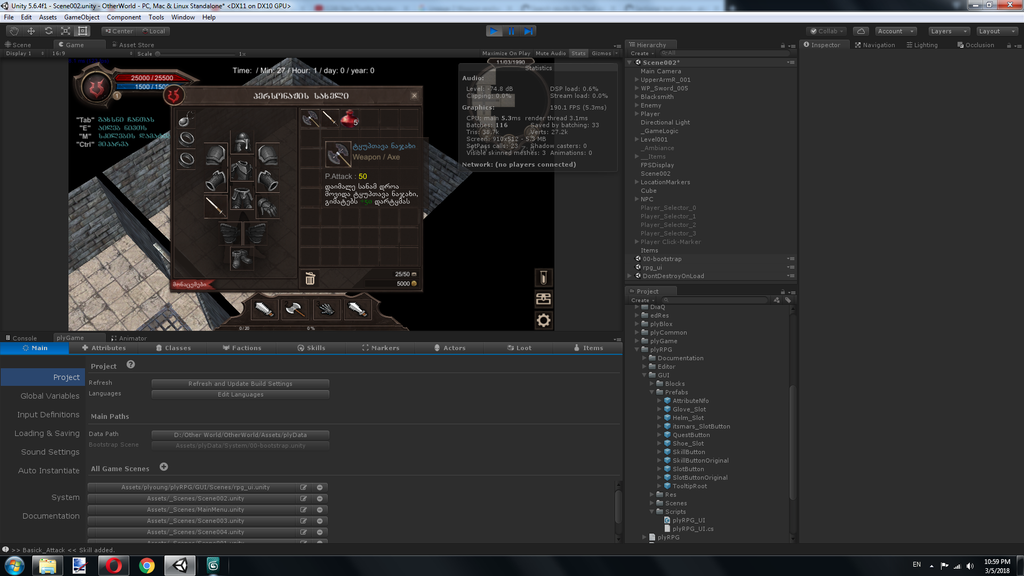This screenshot has width=1024, height=576.
Task: Open the Gizmos dropdown
Action: (604, 54)
